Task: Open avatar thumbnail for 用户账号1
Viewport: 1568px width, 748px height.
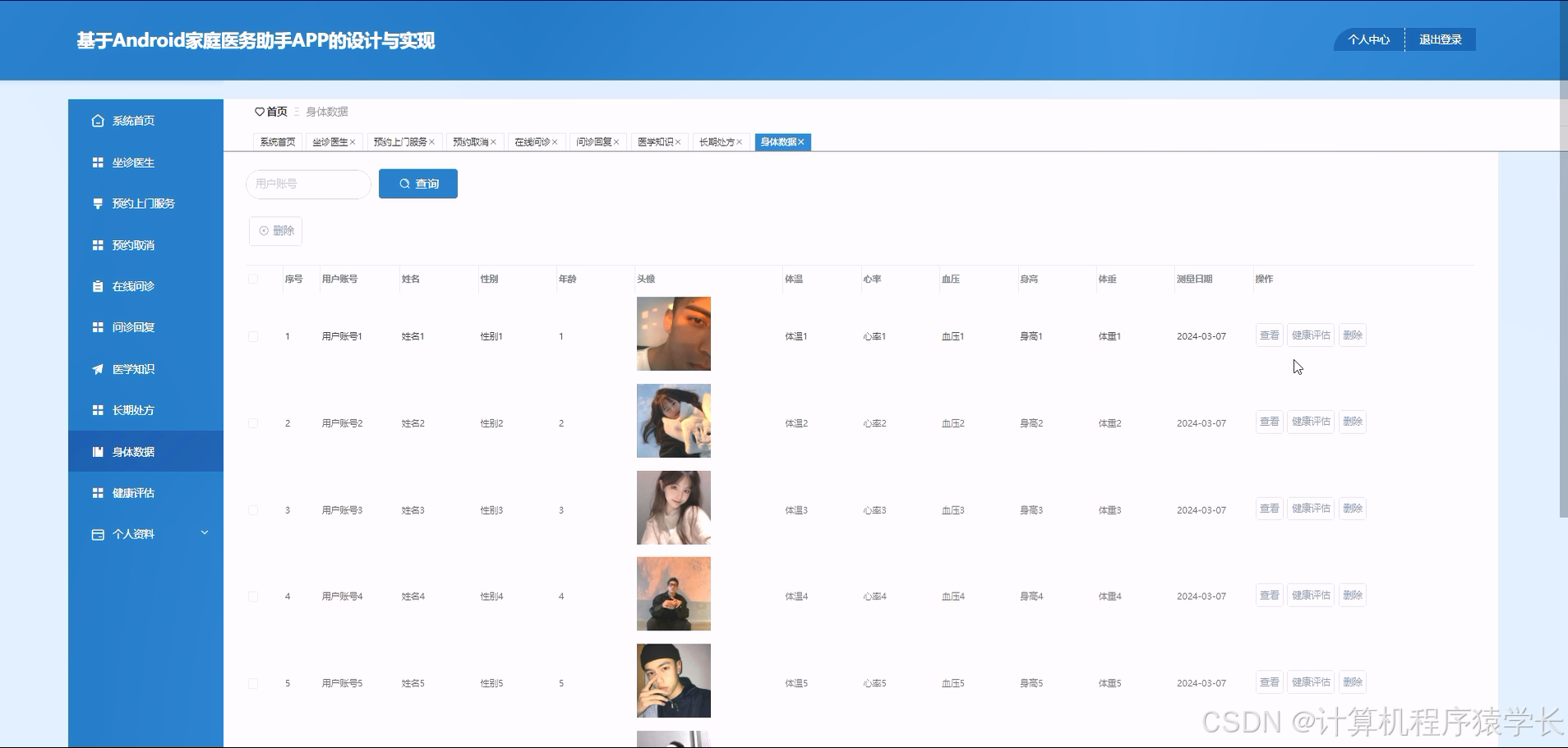Action: (674, 334)
